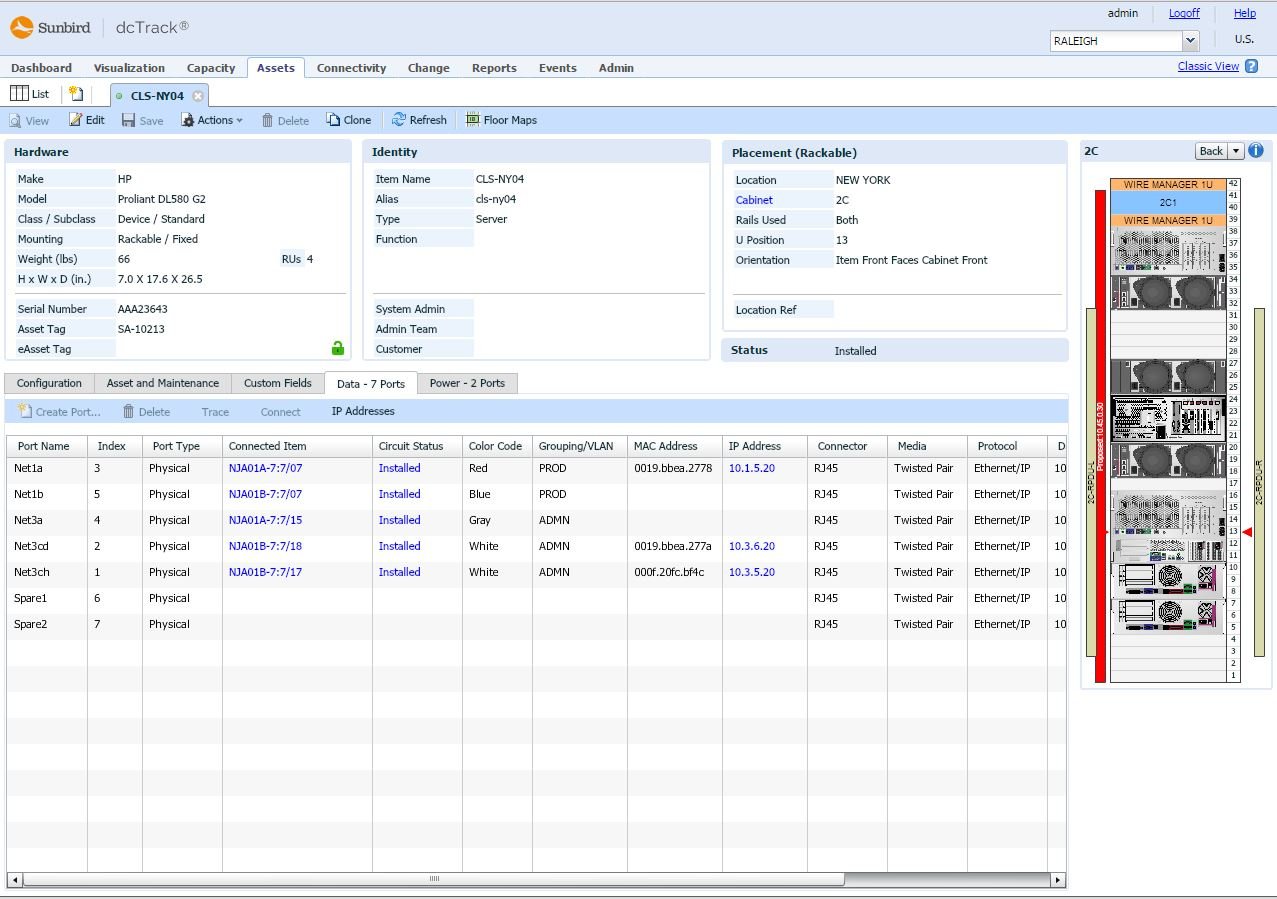This screenshot has height=899, width=1277.
Task: Click the new item icon beside List
Action: (77, 92)
